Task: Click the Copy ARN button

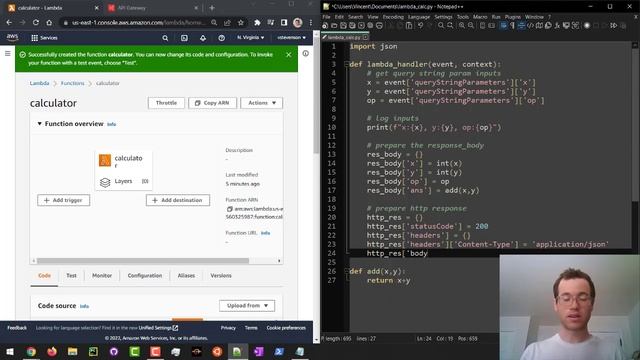Action: (212, 103)
